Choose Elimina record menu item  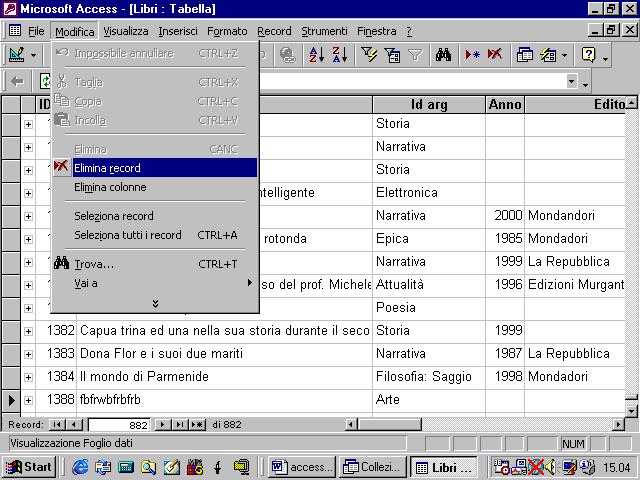[x=155, y=168]
